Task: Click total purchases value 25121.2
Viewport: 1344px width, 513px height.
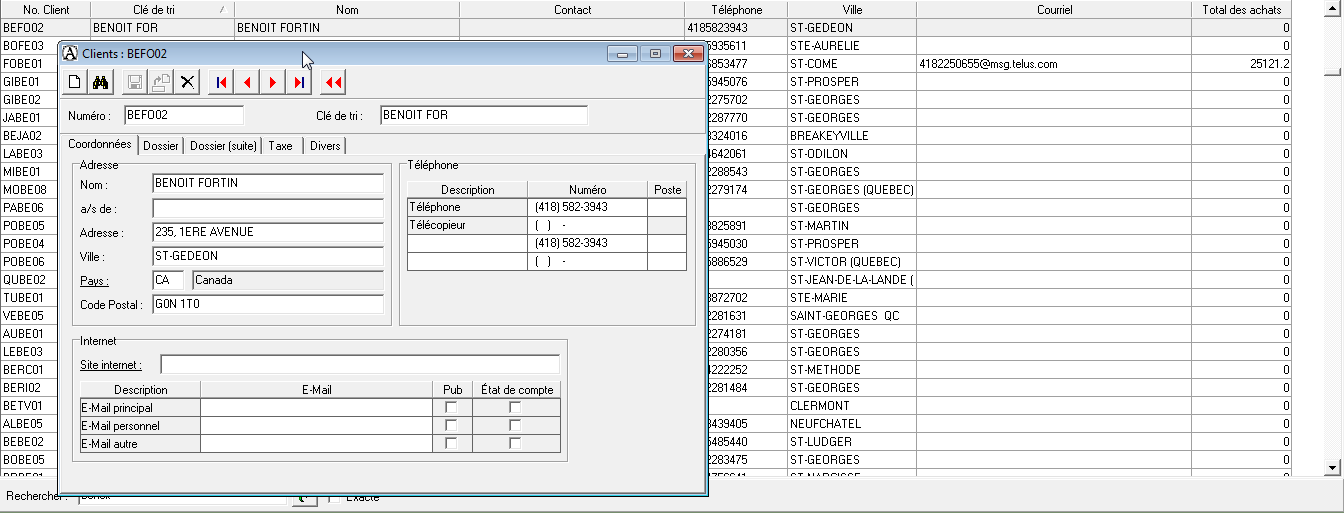Action: tap(1242, 63)
